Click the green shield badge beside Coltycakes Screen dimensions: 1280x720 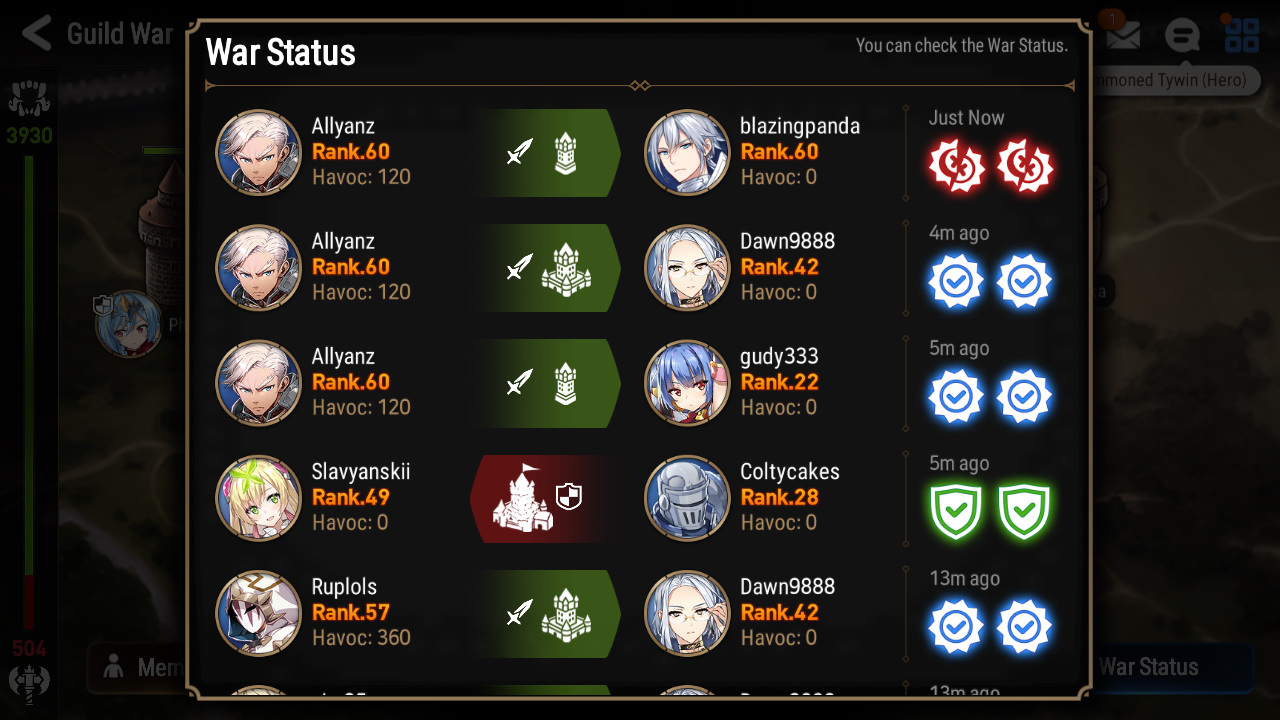(957, 511)
